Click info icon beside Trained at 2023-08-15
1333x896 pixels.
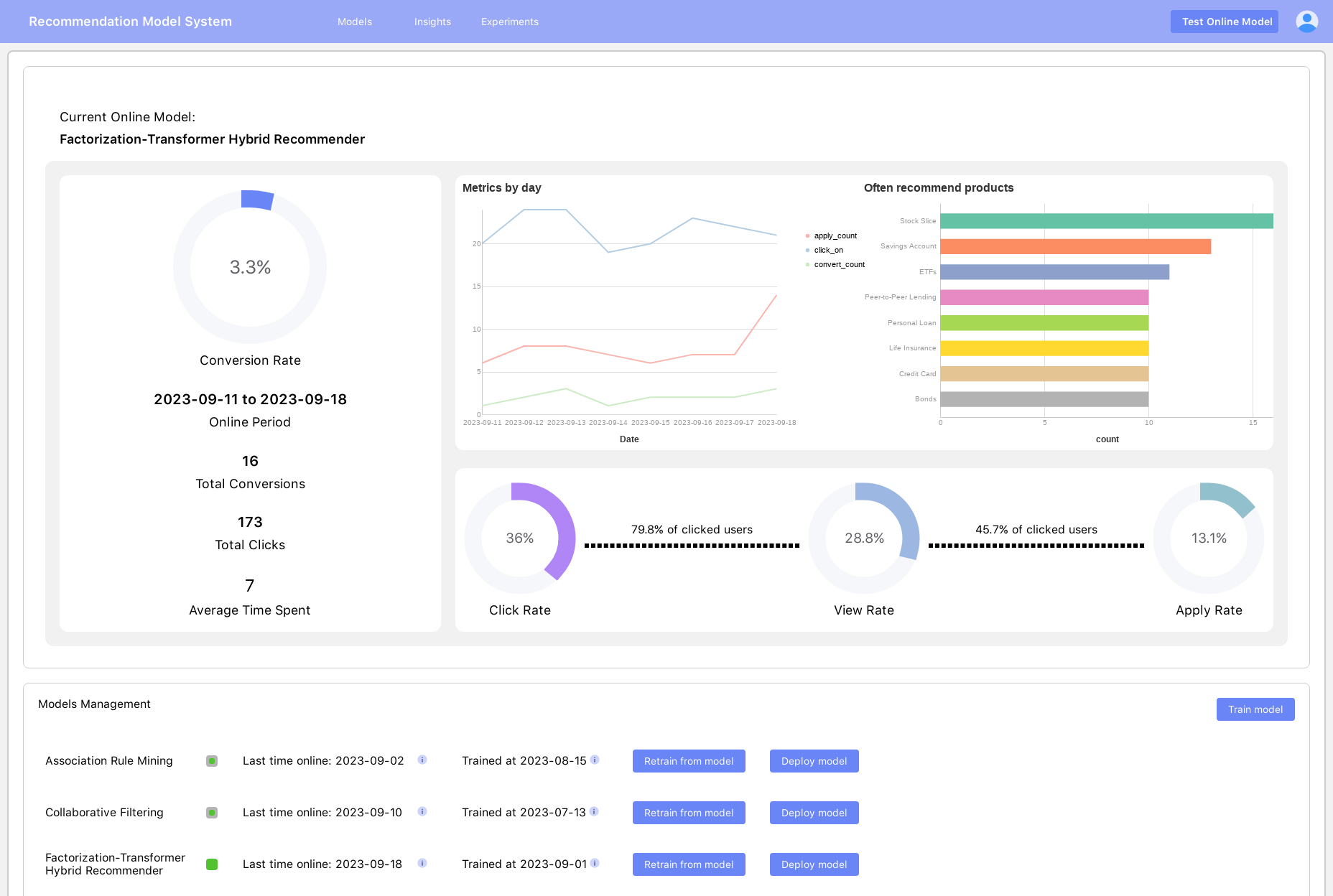point(595,760)
